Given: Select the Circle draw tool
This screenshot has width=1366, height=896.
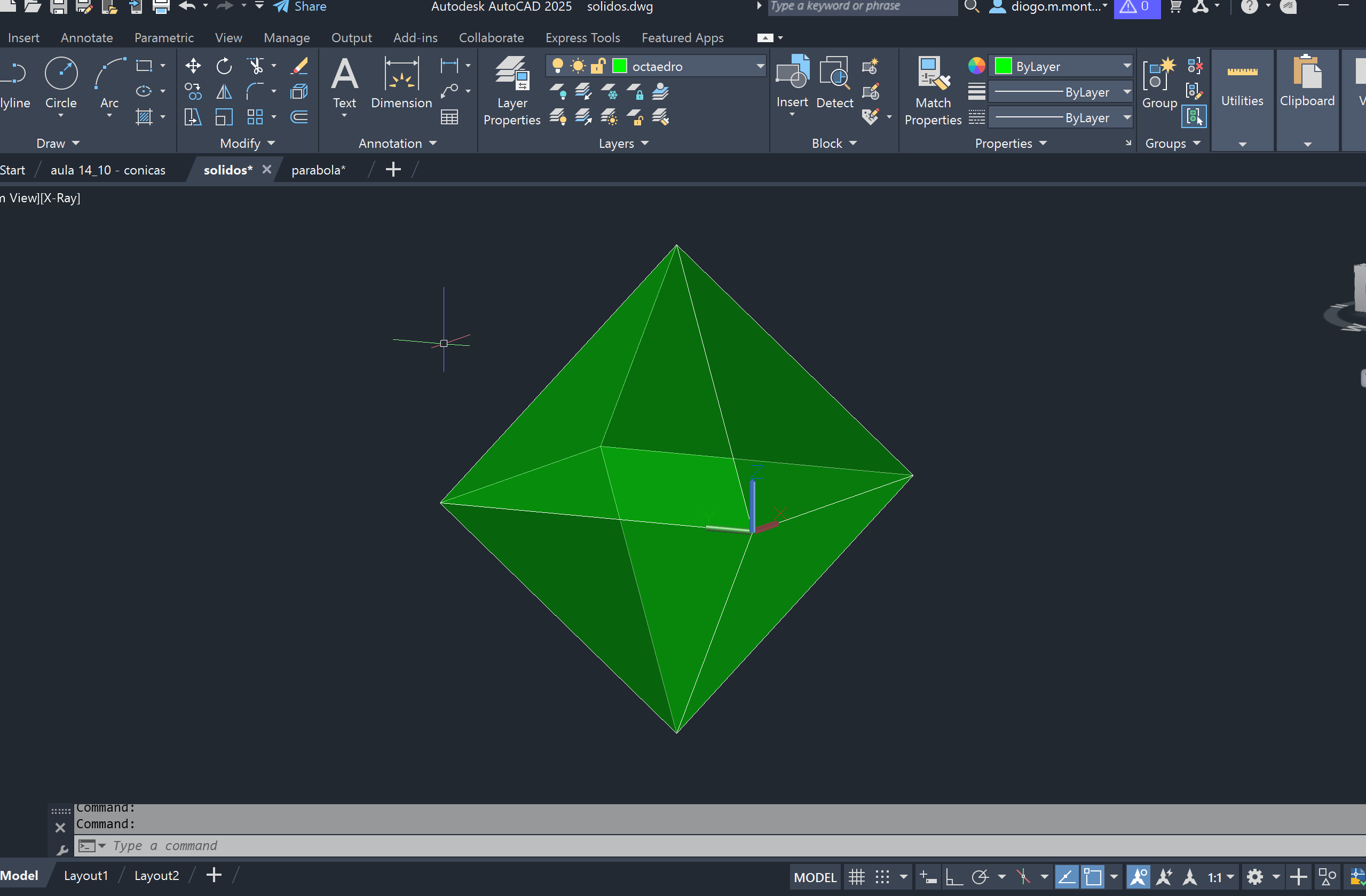Looking at the screenshot, I should (61, 75).
